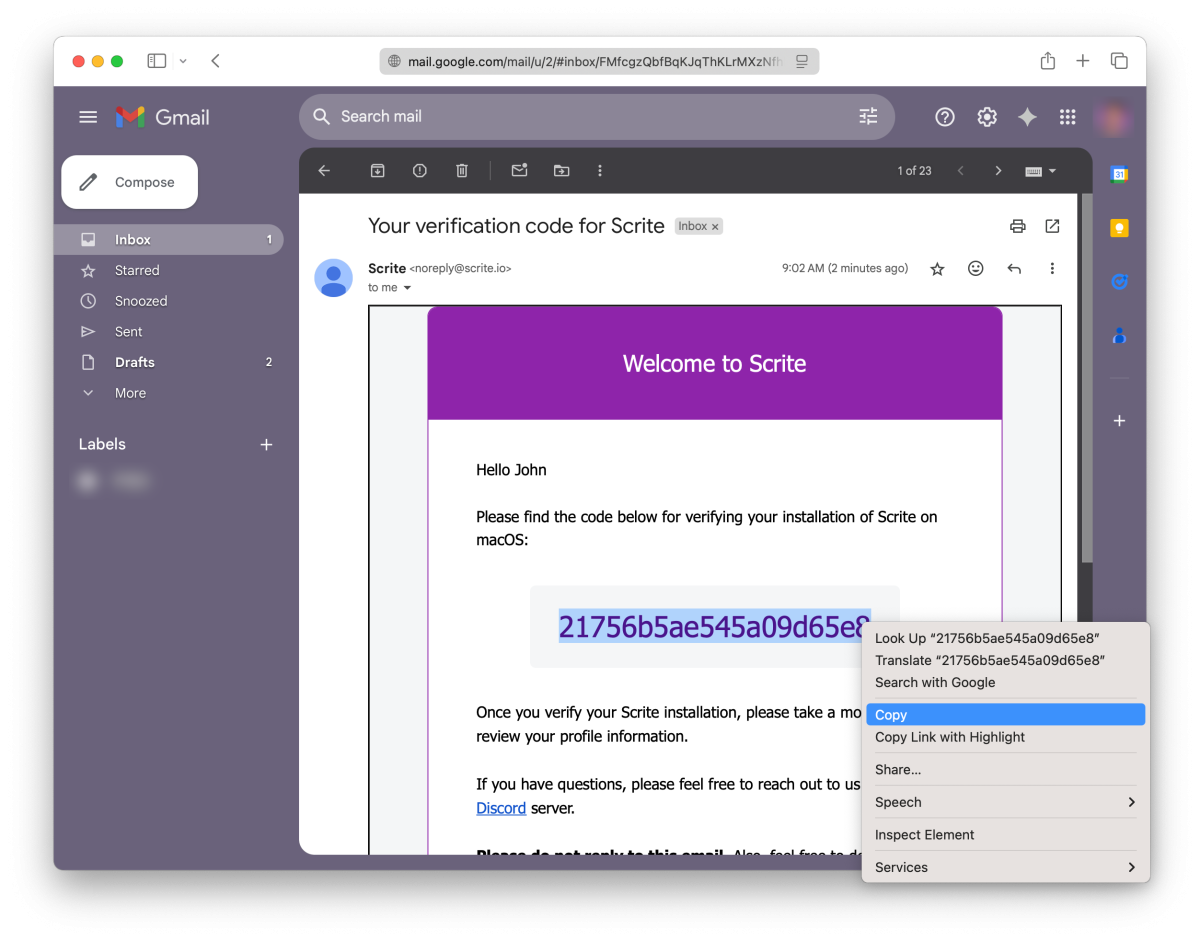Choose Copy from the context menu
This screenshot has height=941, width=1200.
1004,715
